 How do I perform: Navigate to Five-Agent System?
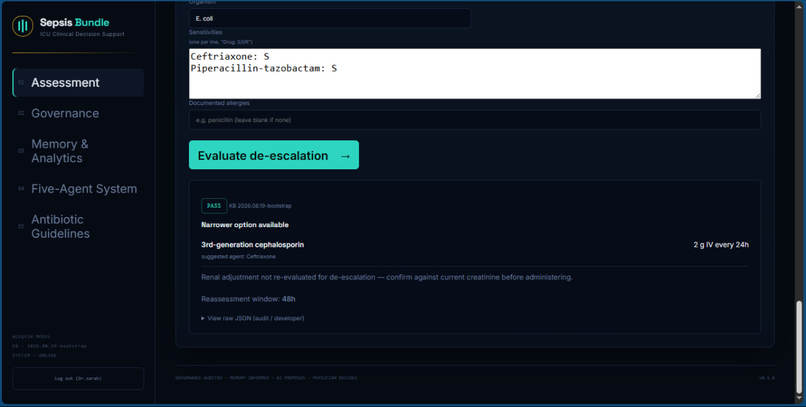click(x=78, y=189)
